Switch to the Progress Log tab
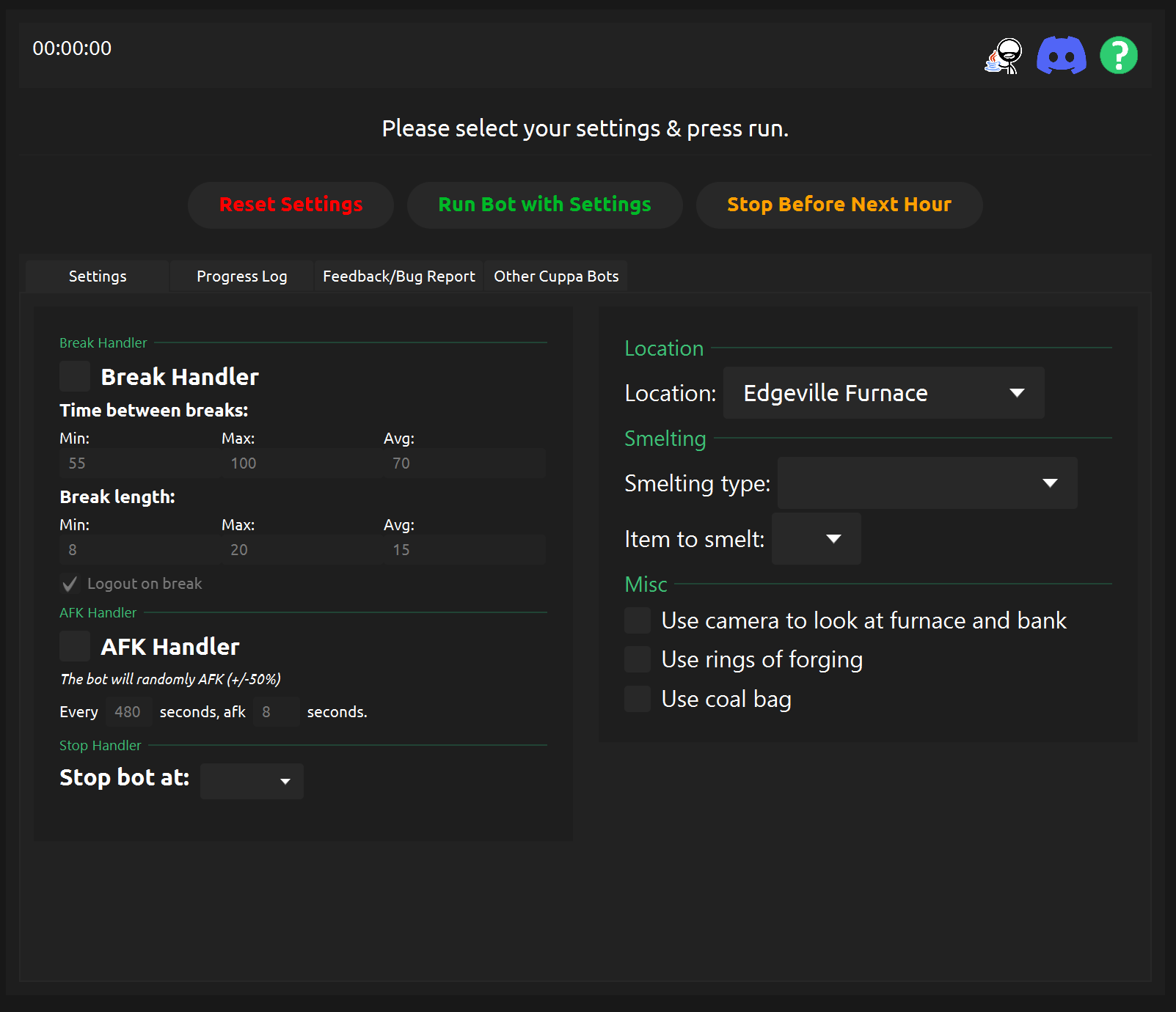Image resolution: width=1176 pixels, height=1012 pixels. [241, 276]
